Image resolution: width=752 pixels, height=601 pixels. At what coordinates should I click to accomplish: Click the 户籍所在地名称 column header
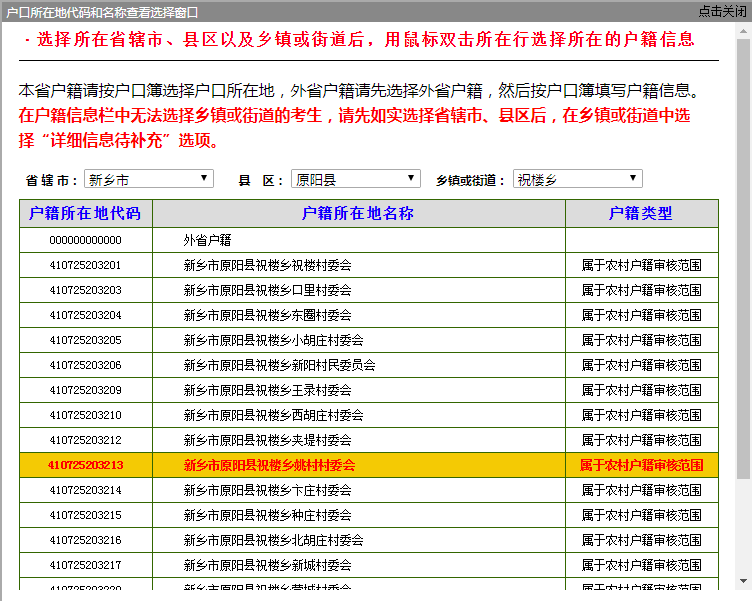[x=359, y=213]
